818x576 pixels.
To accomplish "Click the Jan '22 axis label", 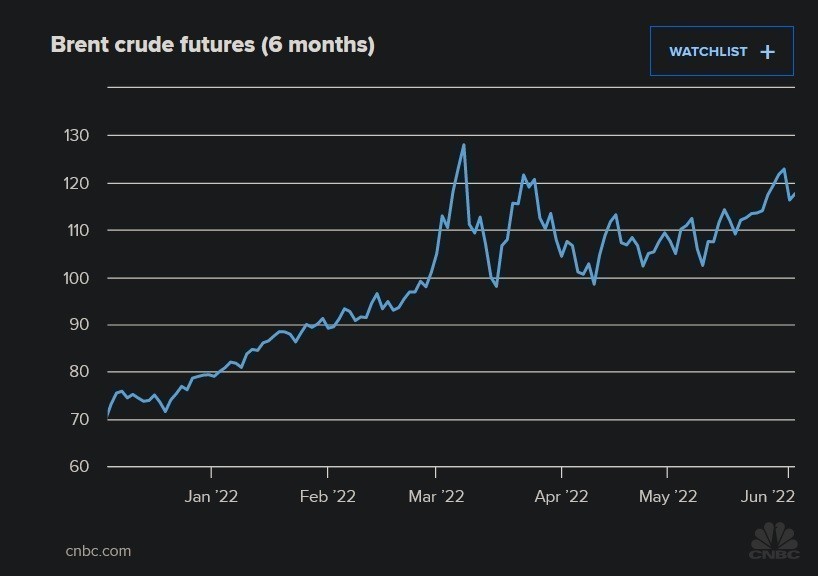I will 211,495.
